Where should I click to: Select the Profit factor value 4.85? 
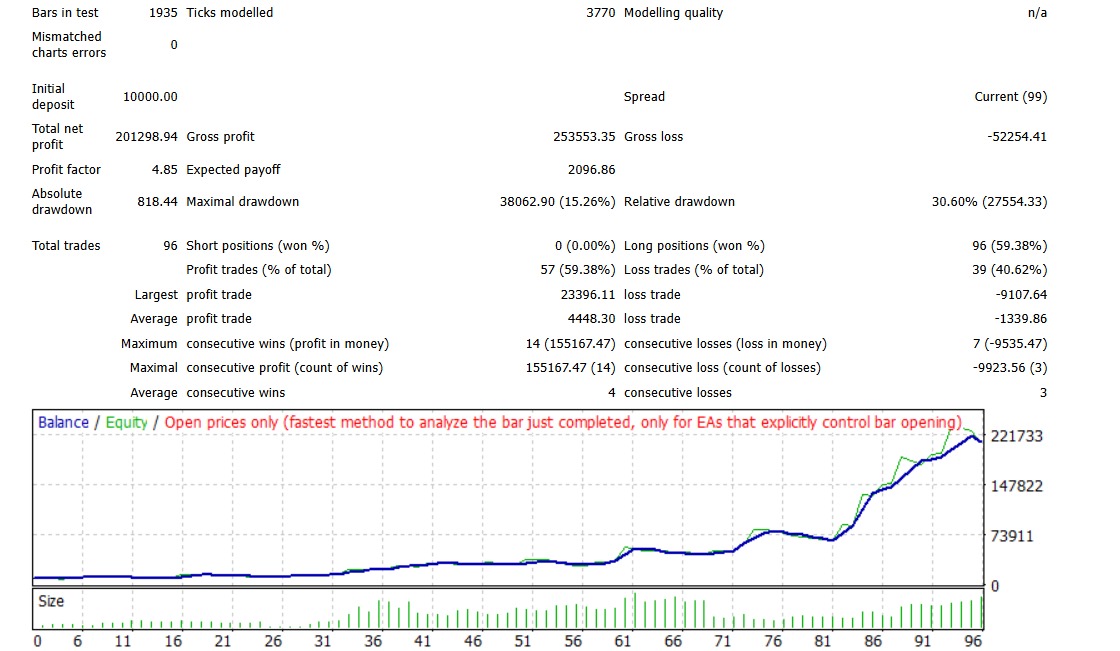[x=164, y=169]
